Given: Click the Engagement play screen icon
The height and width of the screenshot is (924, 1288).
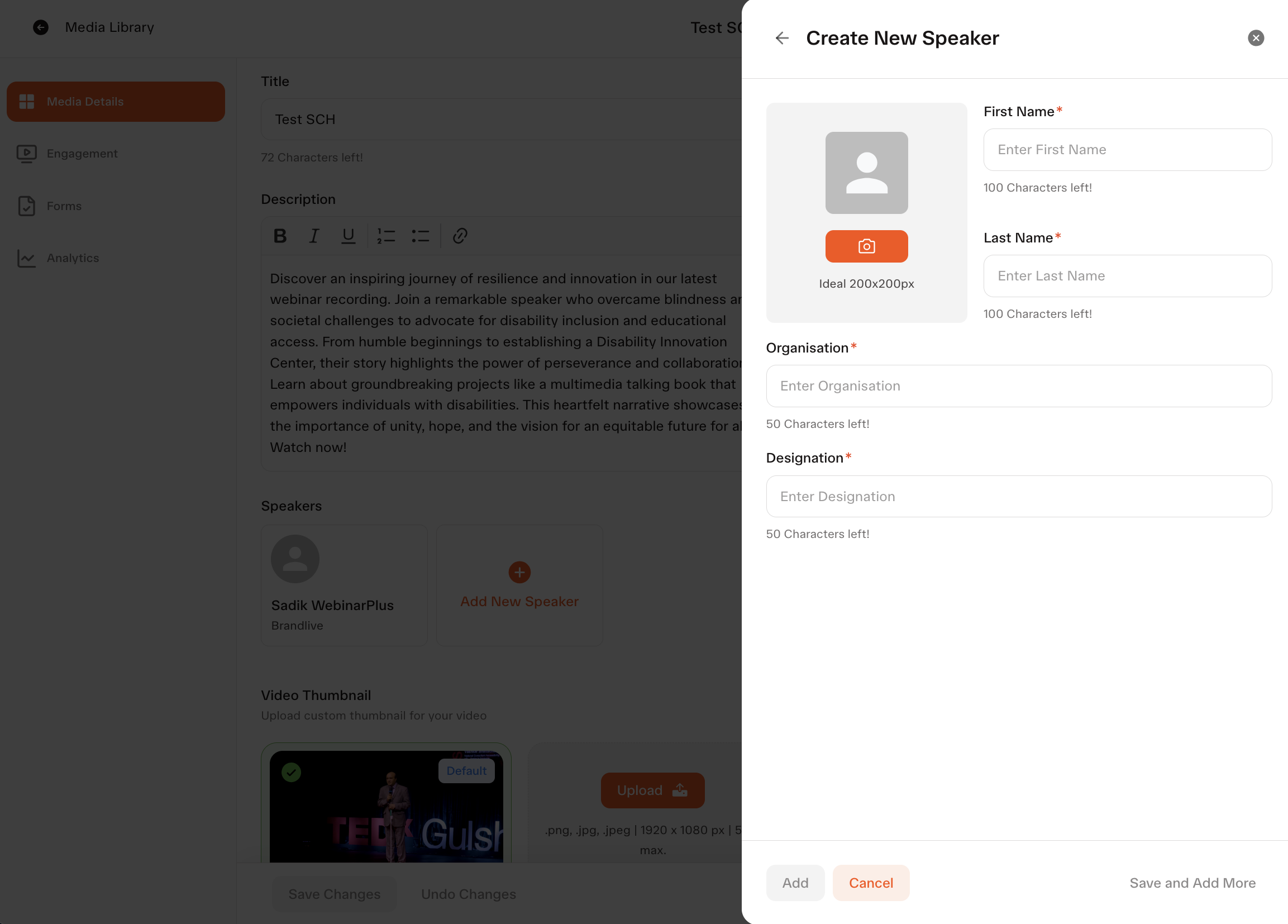Looking at the screenshot, I should (x=27, y=153).
